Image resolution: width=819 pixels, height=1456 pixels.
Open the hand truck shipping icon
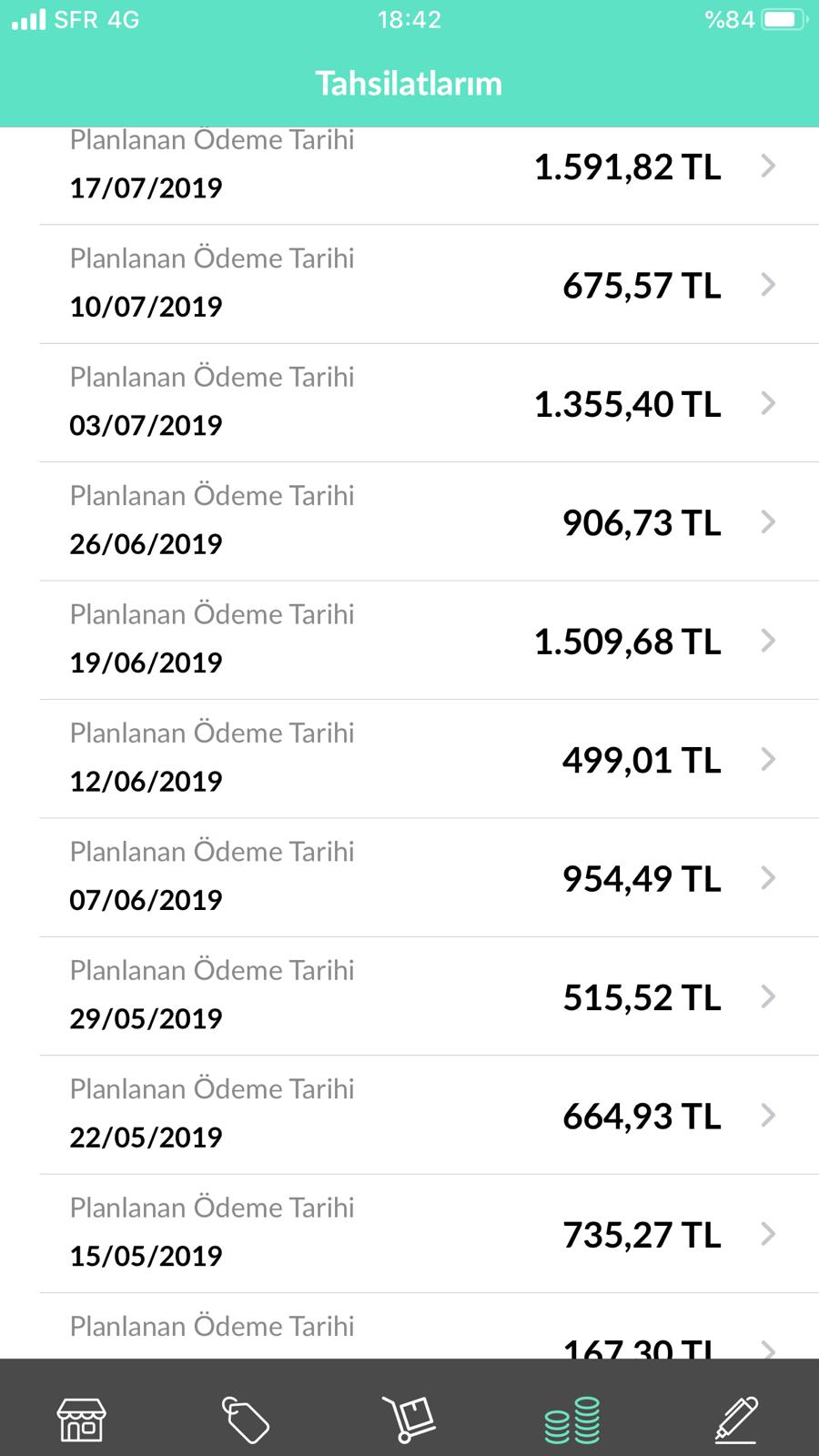tap(409, 1420)
